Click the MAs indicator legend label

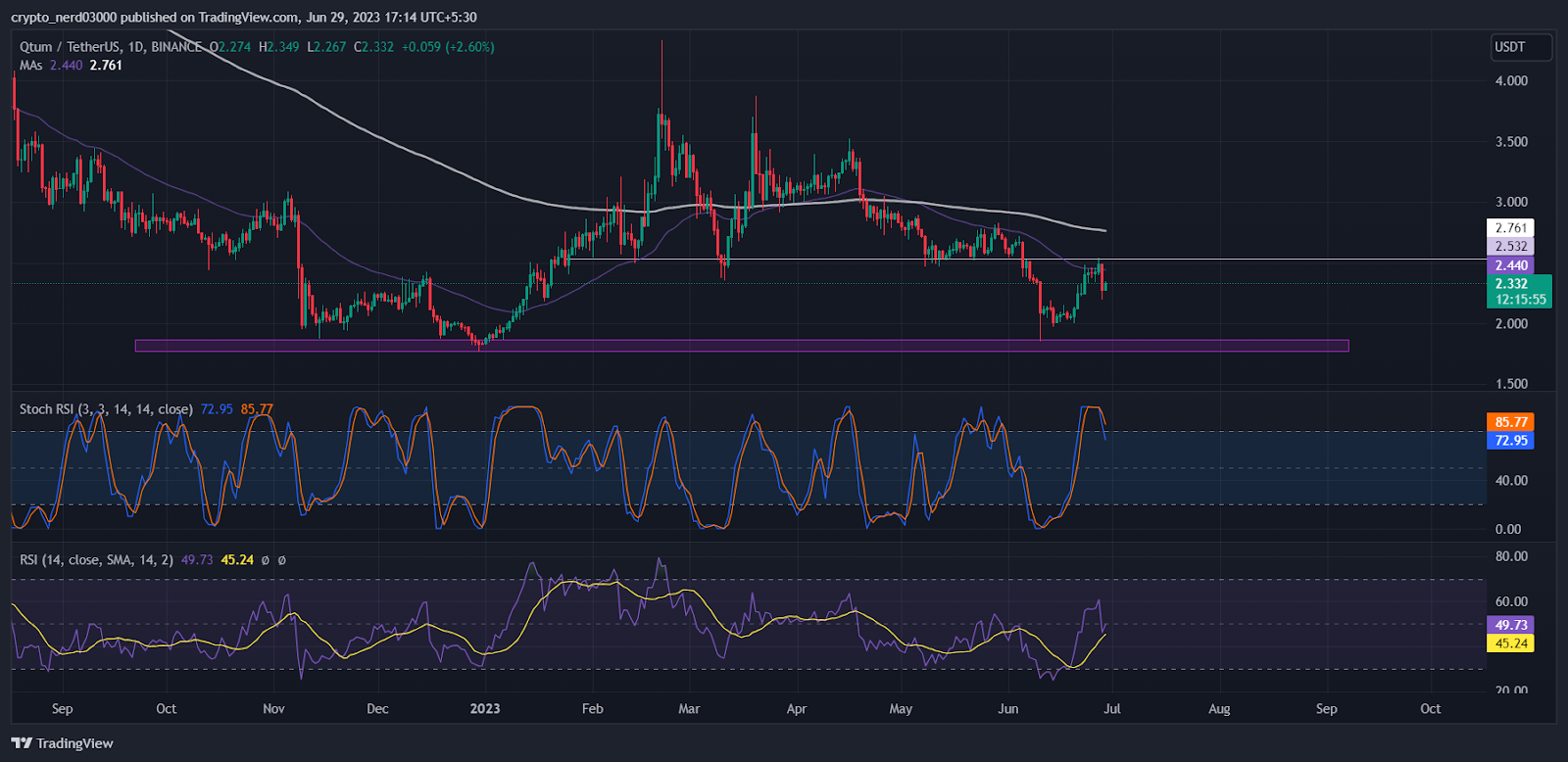click(x=31, y=66)
